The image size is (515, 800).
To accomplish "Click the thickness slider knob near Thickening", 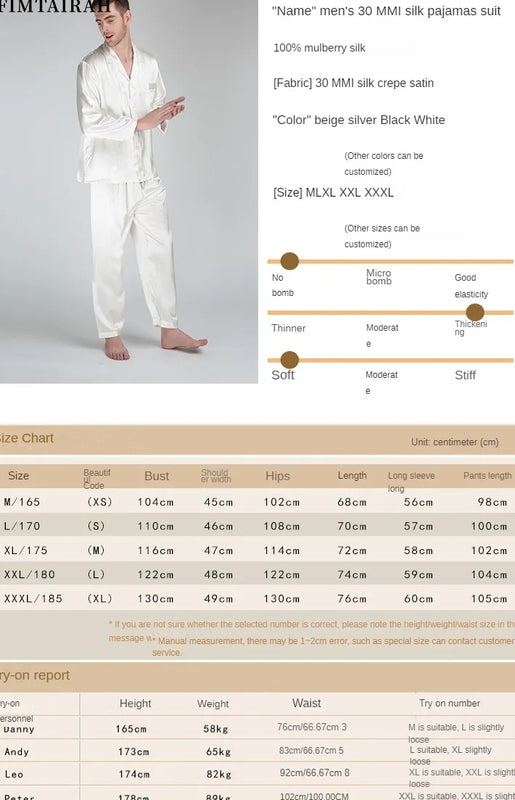I will point(475,312).
